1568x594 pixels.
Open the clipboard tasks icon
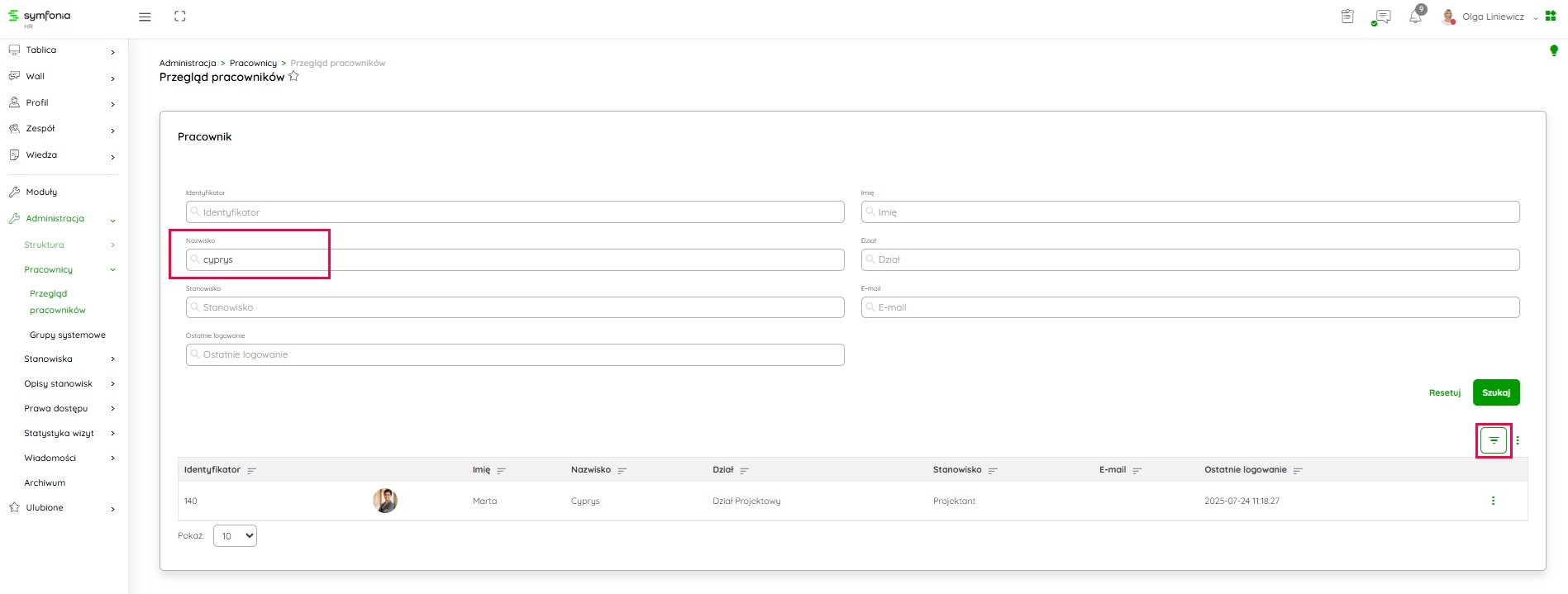(x=1347, y=17)
